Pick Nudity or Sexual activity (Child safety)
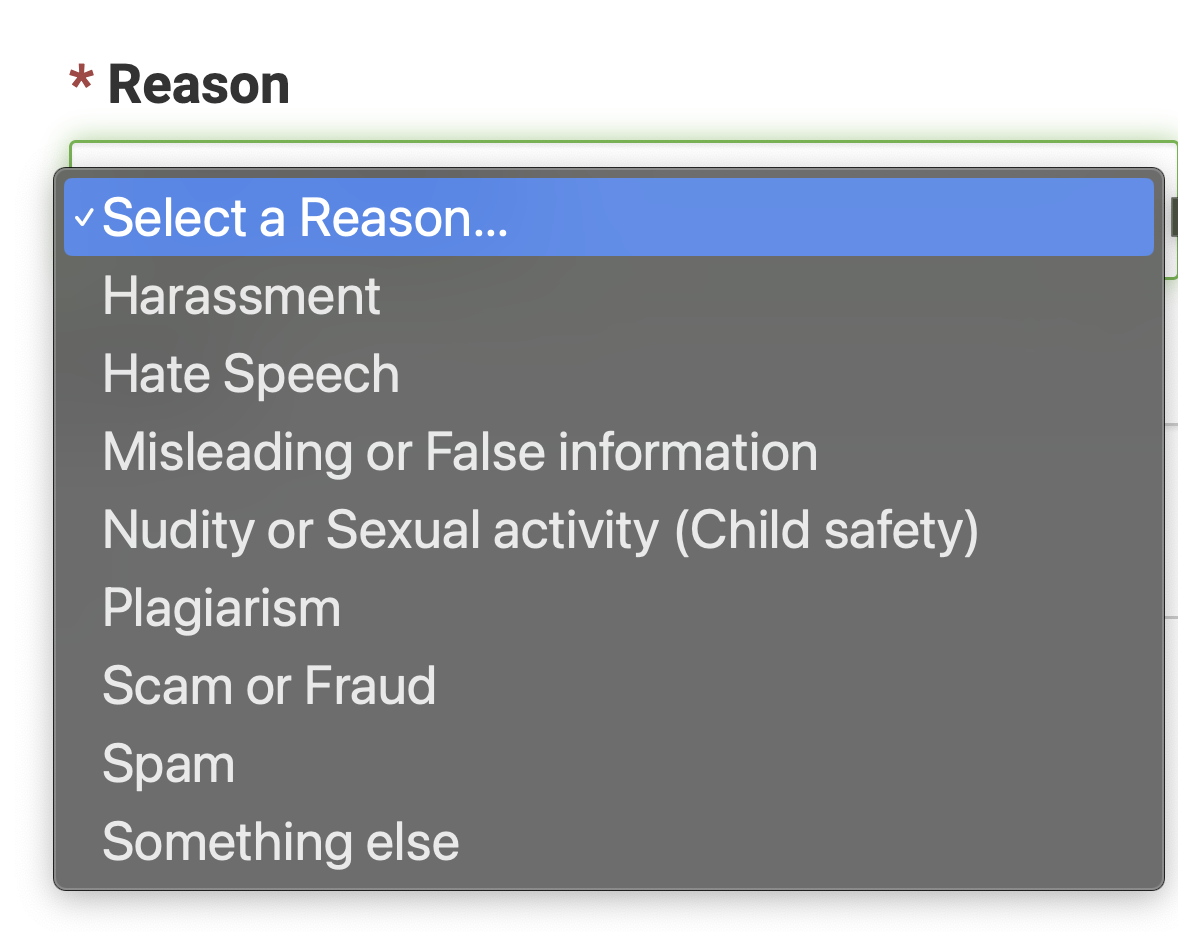The width and height of the screenshot is (1178, 932). coord(540,529)
